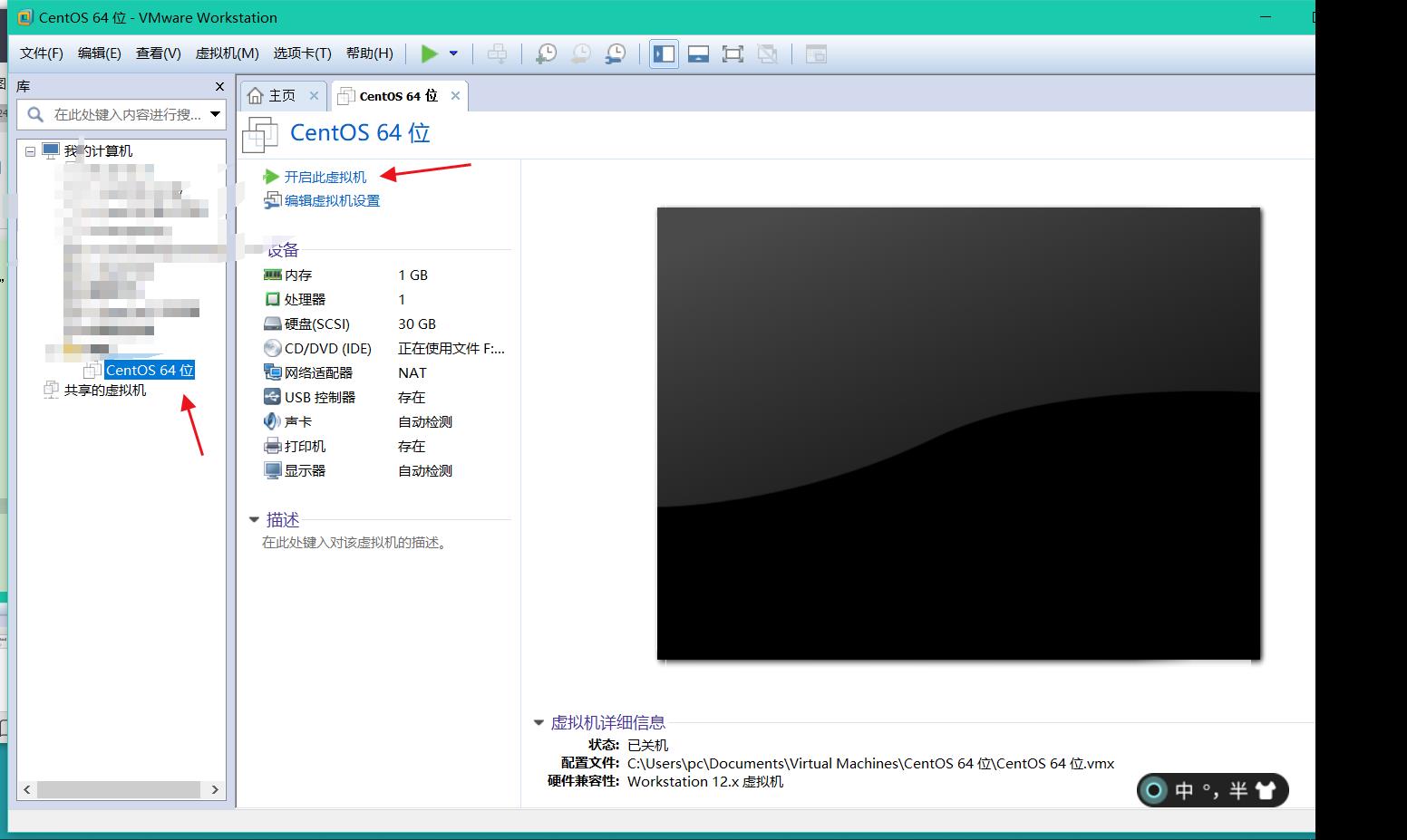This screenshot has height=840, width=1407.
Task: Collapse the 虚拟机详细信息 section
Action: point(539,722)
